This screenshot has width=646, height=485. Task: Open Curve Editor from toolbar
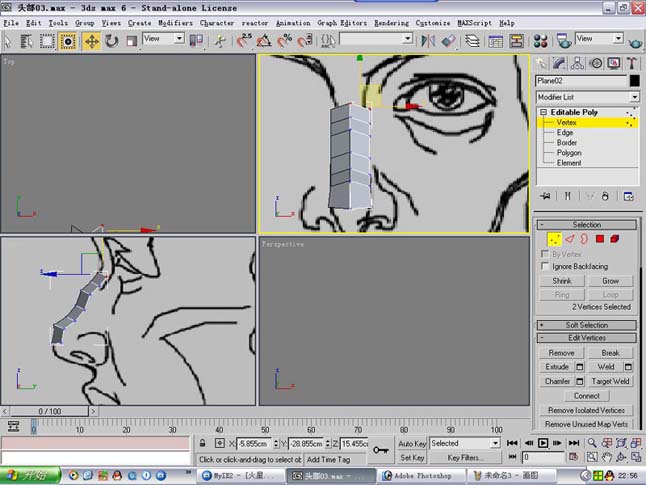click(x=496, y=41)
